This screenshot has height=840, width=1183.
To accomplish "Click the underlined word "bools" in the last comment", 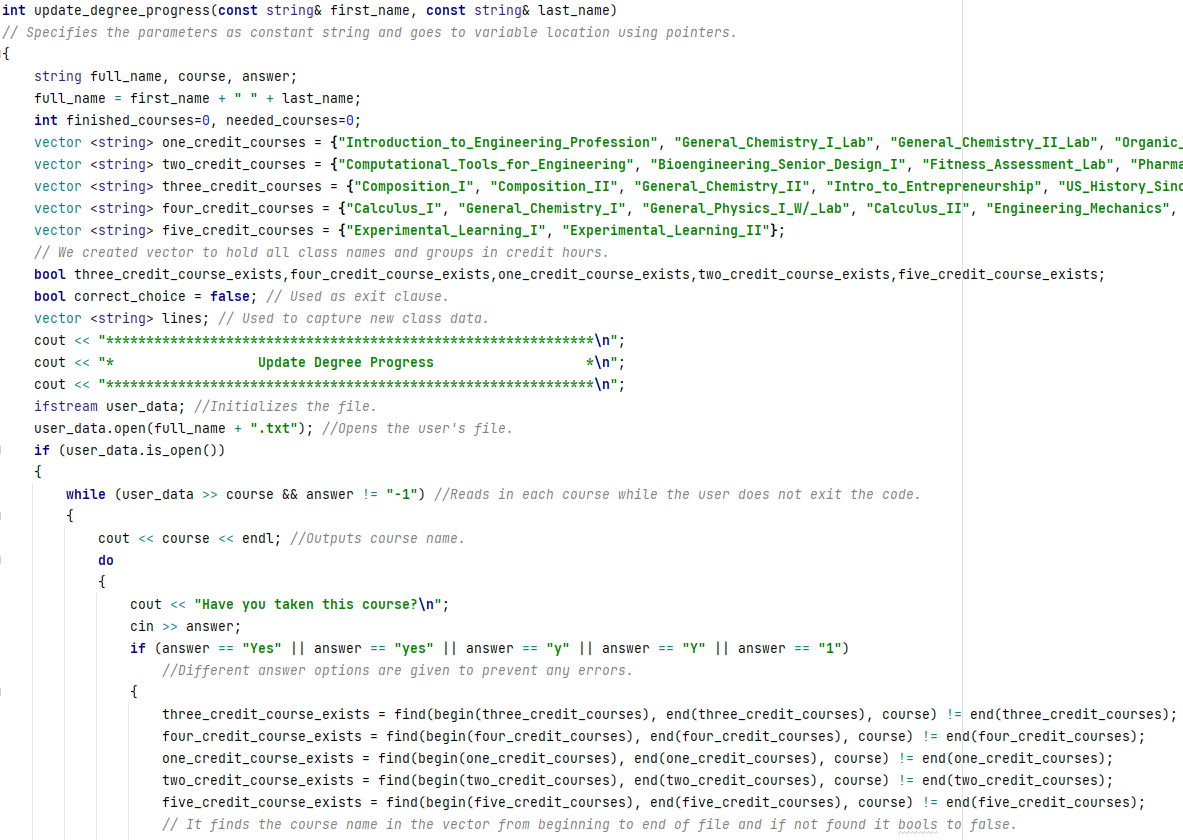I will [917, 824].
